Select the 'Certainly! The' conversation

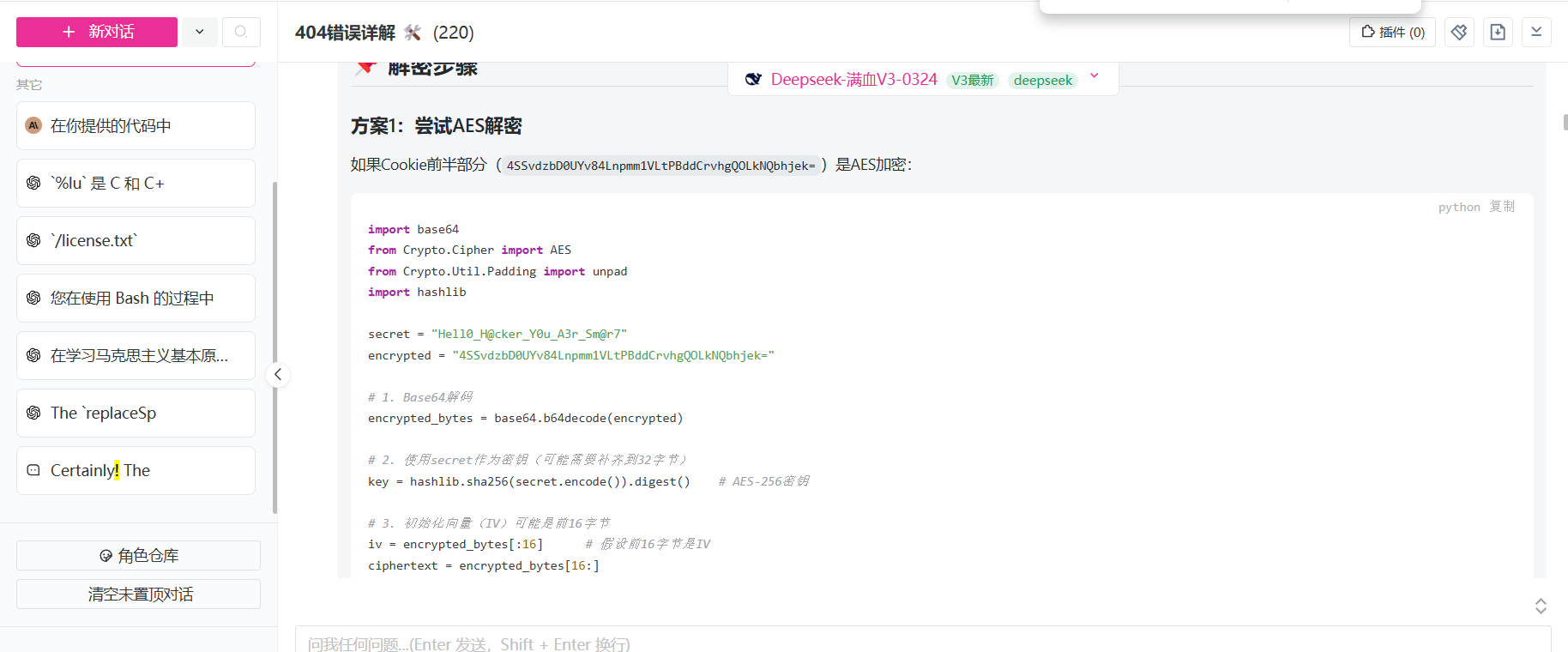click(136, 470)
